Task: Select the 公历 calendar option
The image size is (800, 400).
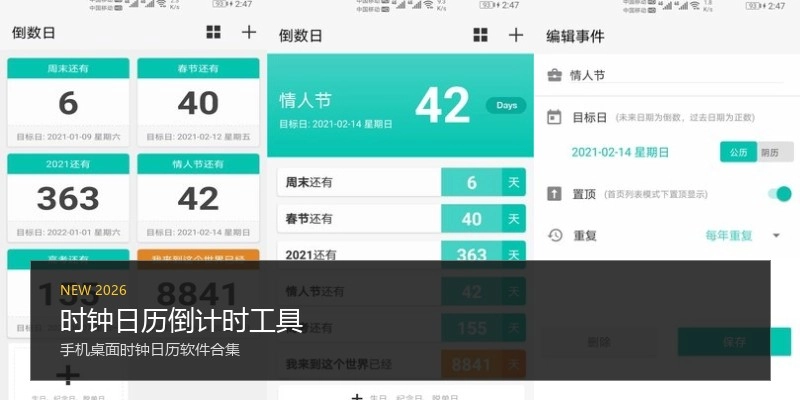Action: click(737, 152)
